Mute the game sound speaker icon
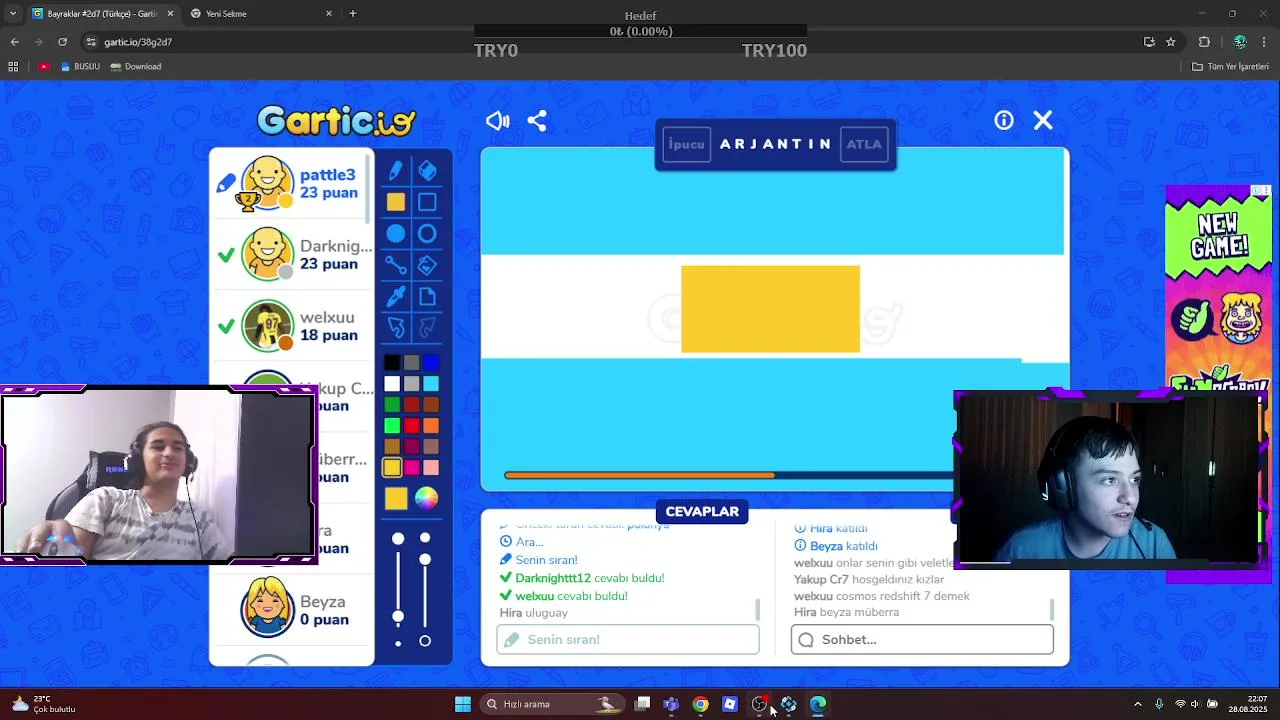 [x=497, y=121]
